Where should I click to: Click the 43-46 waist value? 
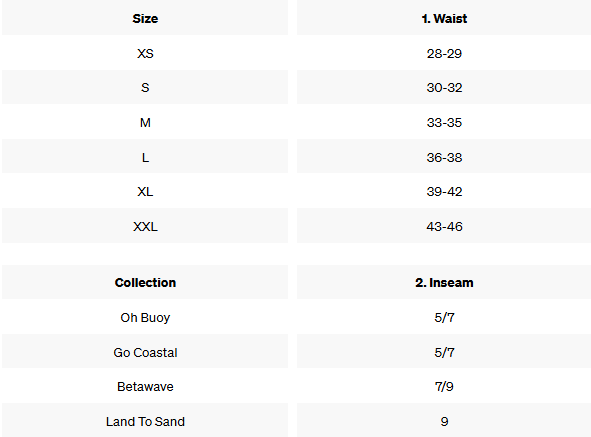[444, 226]
